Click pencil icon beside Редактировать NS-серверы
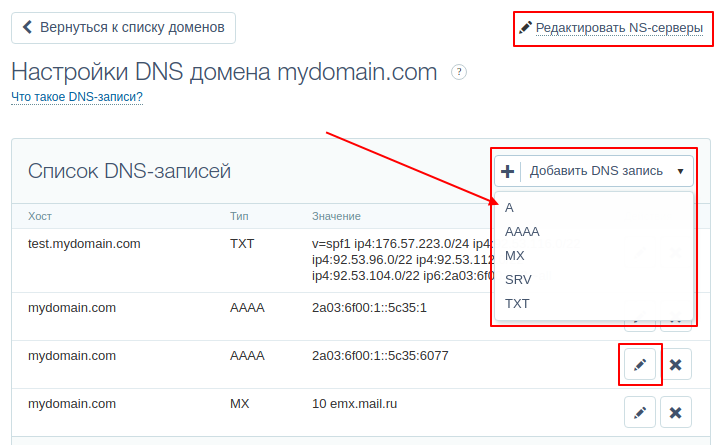 tap(526, 28)
